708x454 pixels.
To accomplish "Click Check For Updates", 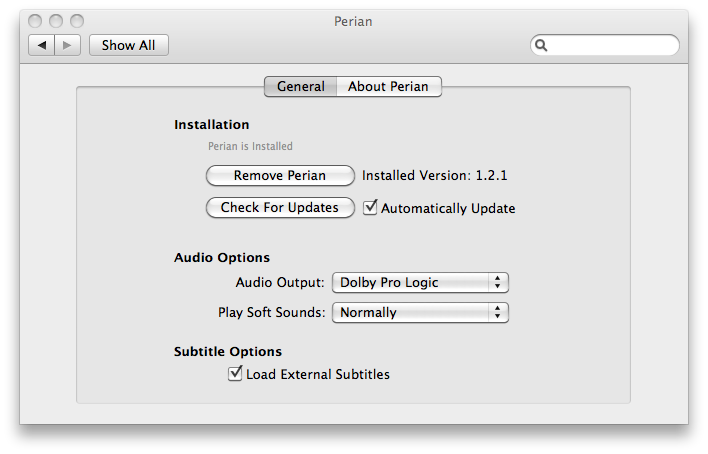I will [x=280, y=207].
